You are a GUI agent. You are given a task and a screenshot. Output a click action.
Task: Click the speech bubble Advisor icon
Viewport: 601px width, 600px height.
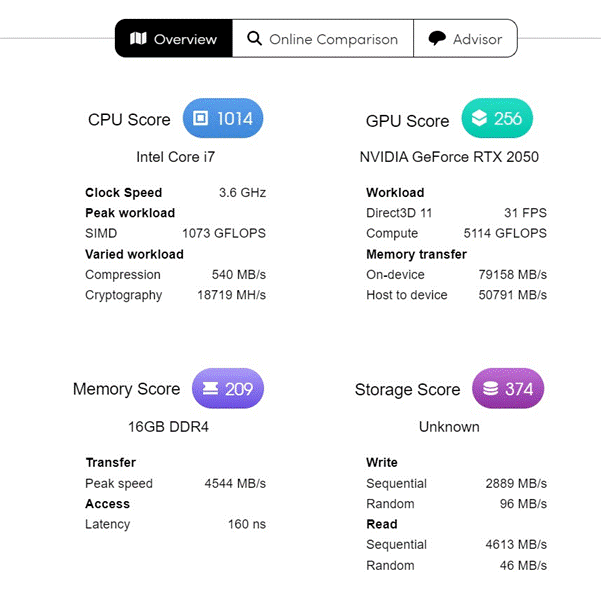(437, 39)
